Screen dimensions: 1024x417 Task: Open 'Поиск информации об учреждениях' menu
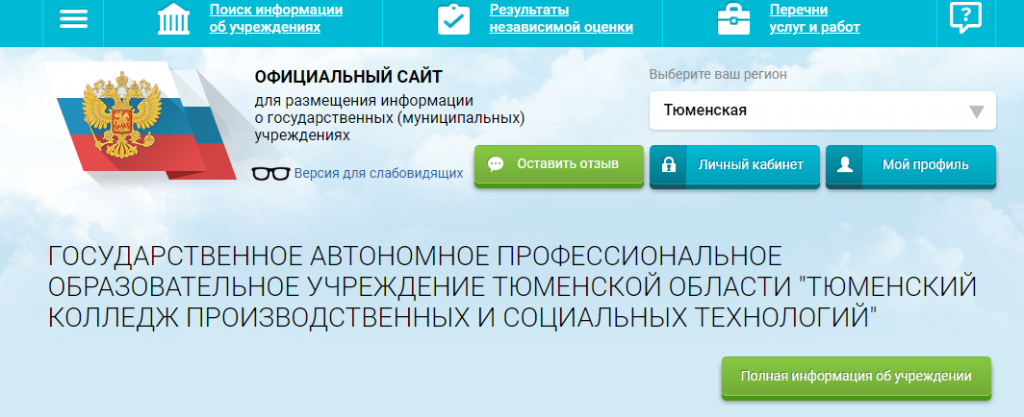[276, 19]
